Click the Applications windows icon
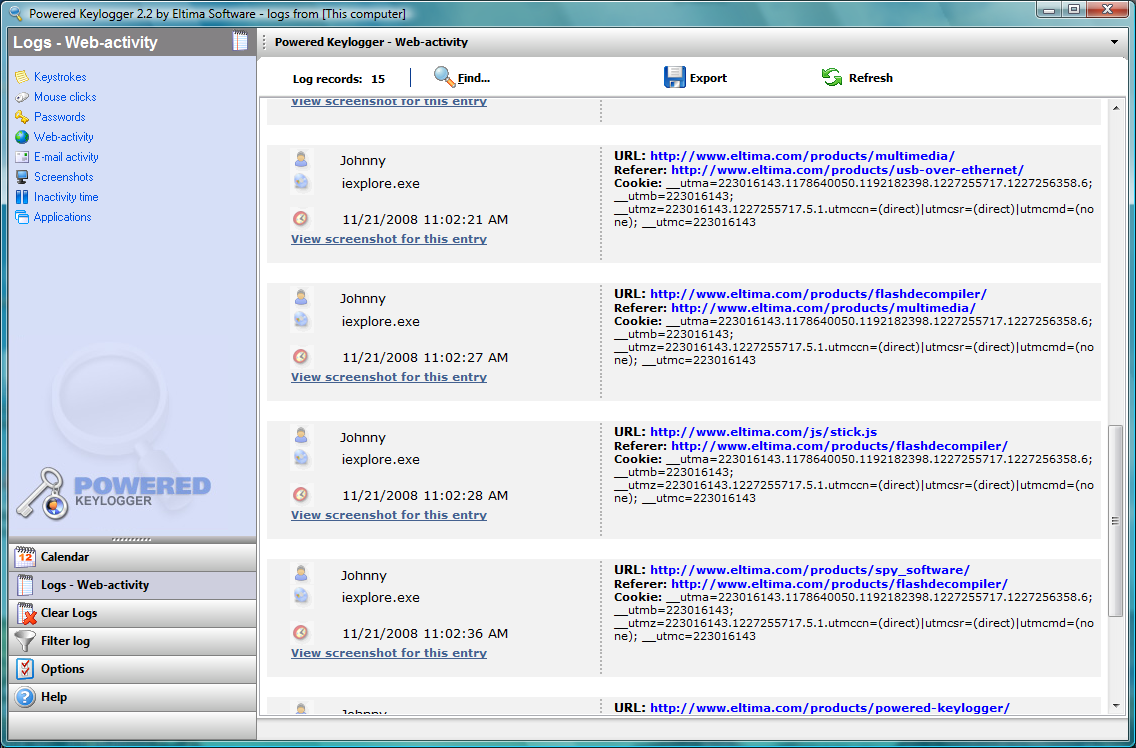 22,217
